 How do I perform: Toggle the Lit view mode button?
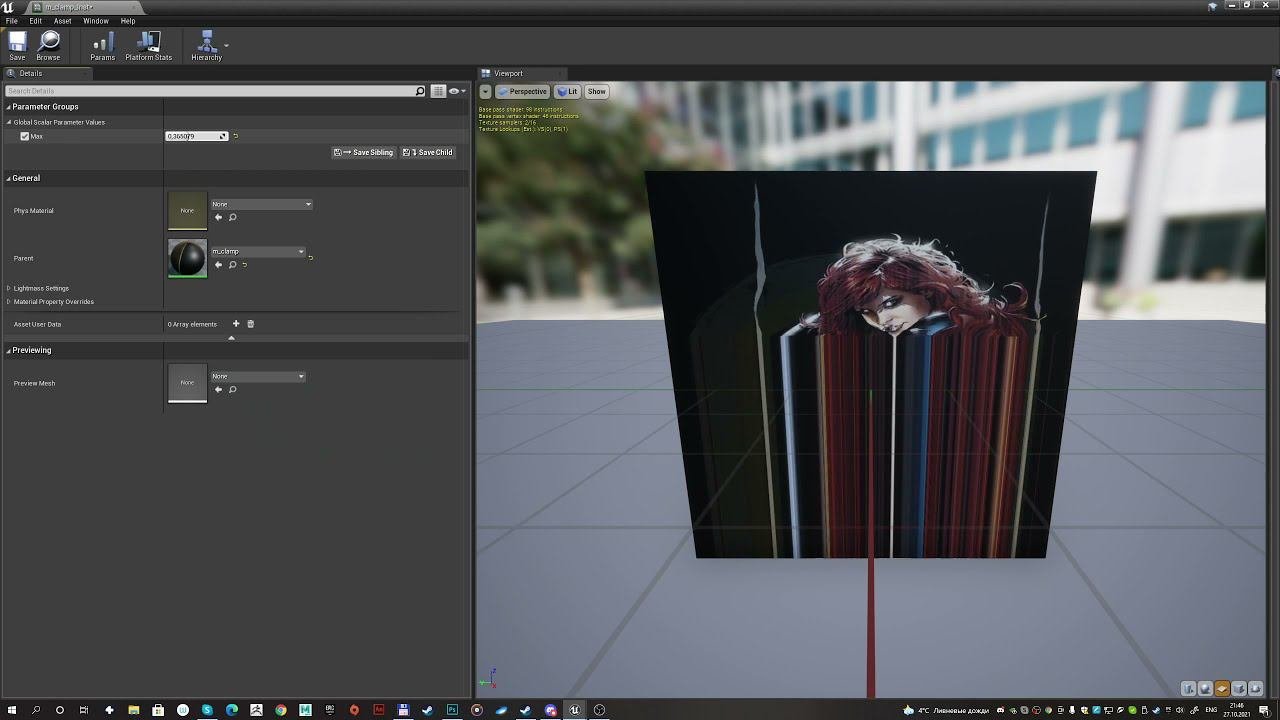(x=567, y=91)
